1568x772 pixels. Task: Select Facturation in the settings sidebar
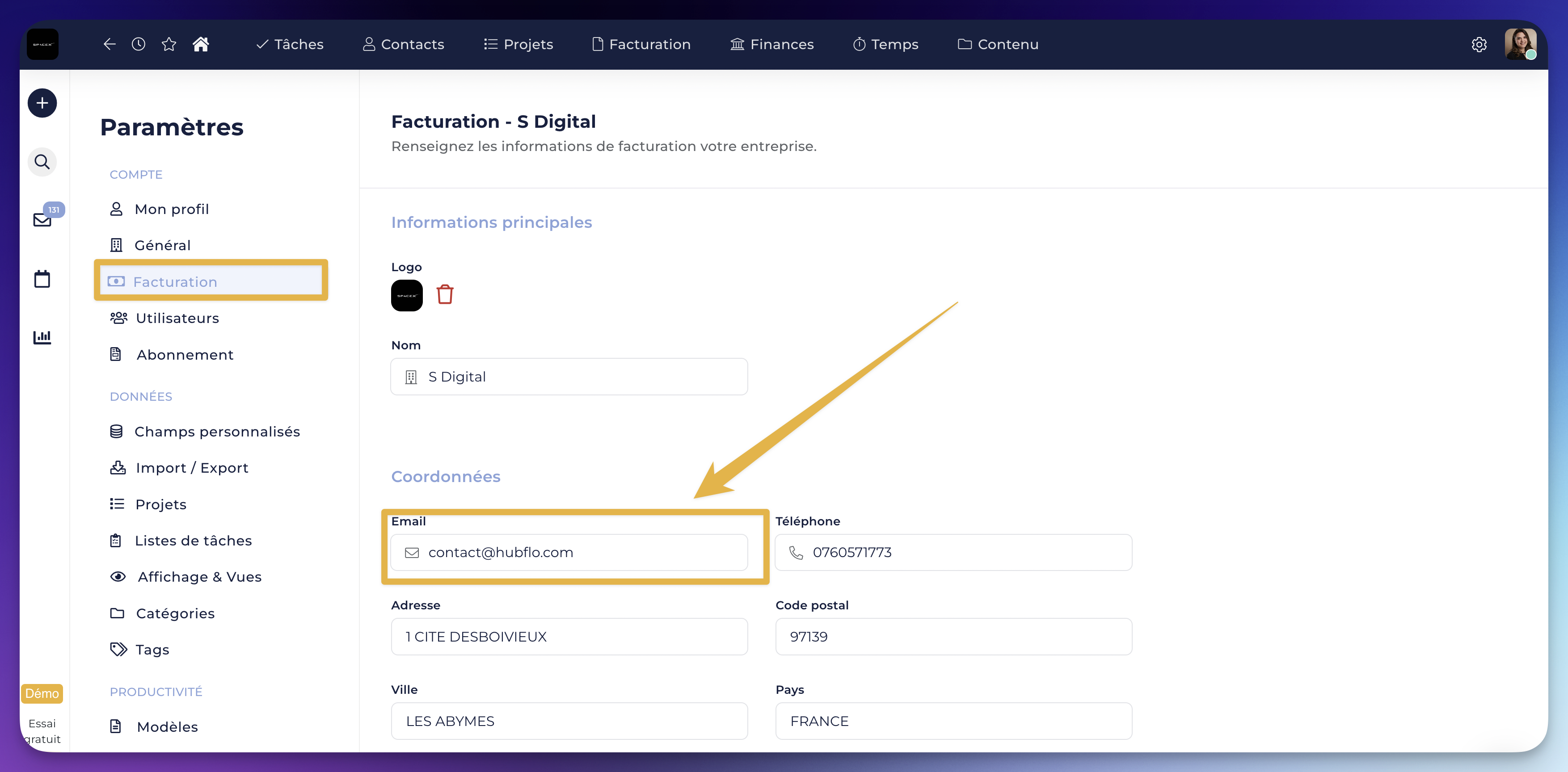coord(211,281)
